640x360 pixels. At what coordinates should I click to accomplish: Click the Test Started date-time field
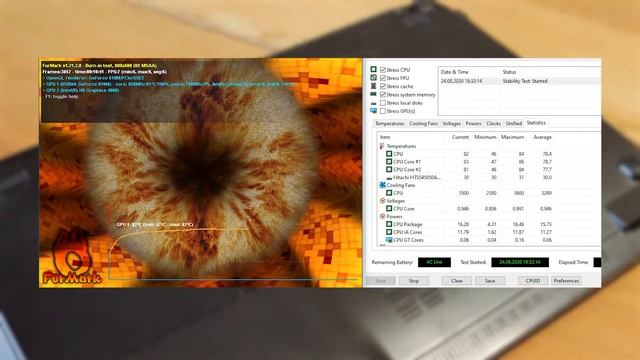click(520, 262)
